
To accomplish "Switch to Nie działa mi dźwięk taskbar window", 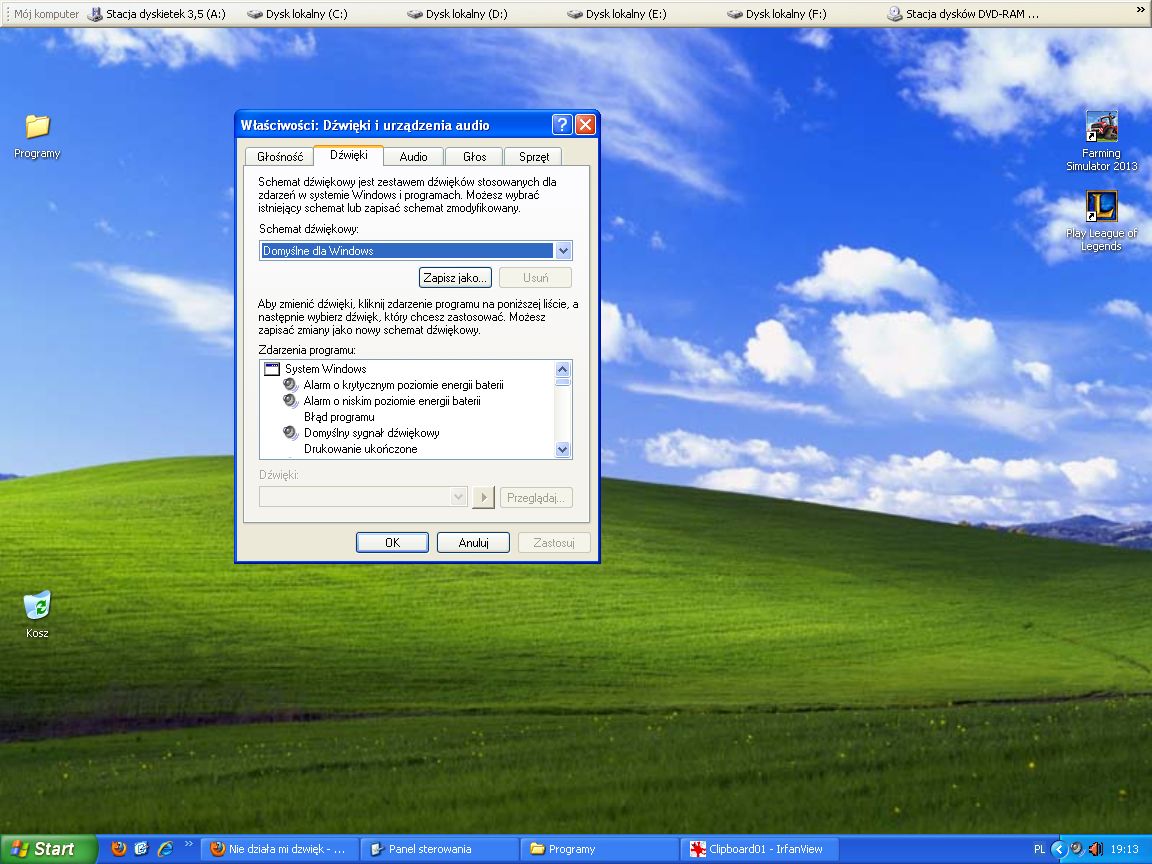I will click(278, 849).
